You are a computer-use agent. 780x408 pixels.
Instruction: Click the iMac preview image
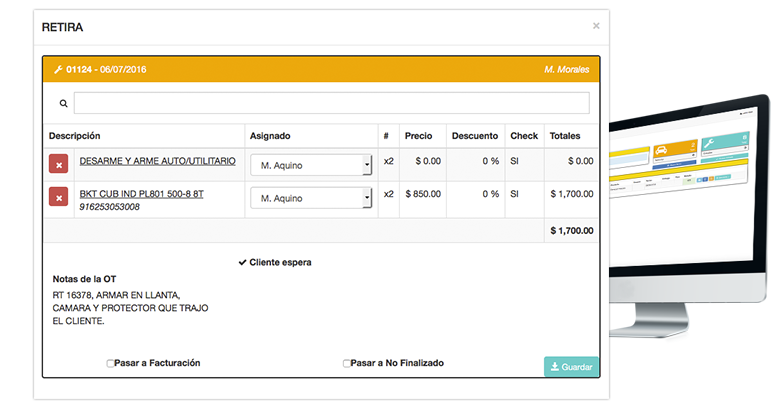click(x=690, y=220)
